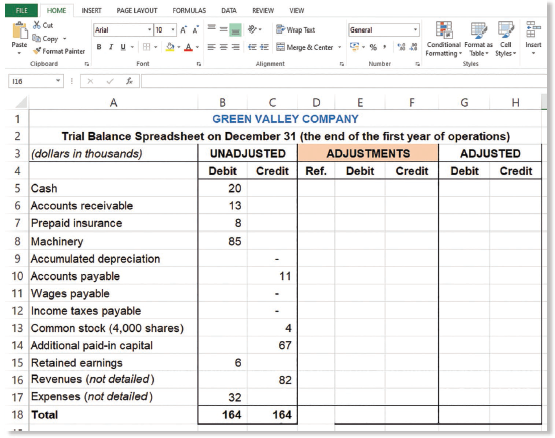Toggle Wrap Text option
The height and width of the screenshot is (438, 555).
point(296,30)
